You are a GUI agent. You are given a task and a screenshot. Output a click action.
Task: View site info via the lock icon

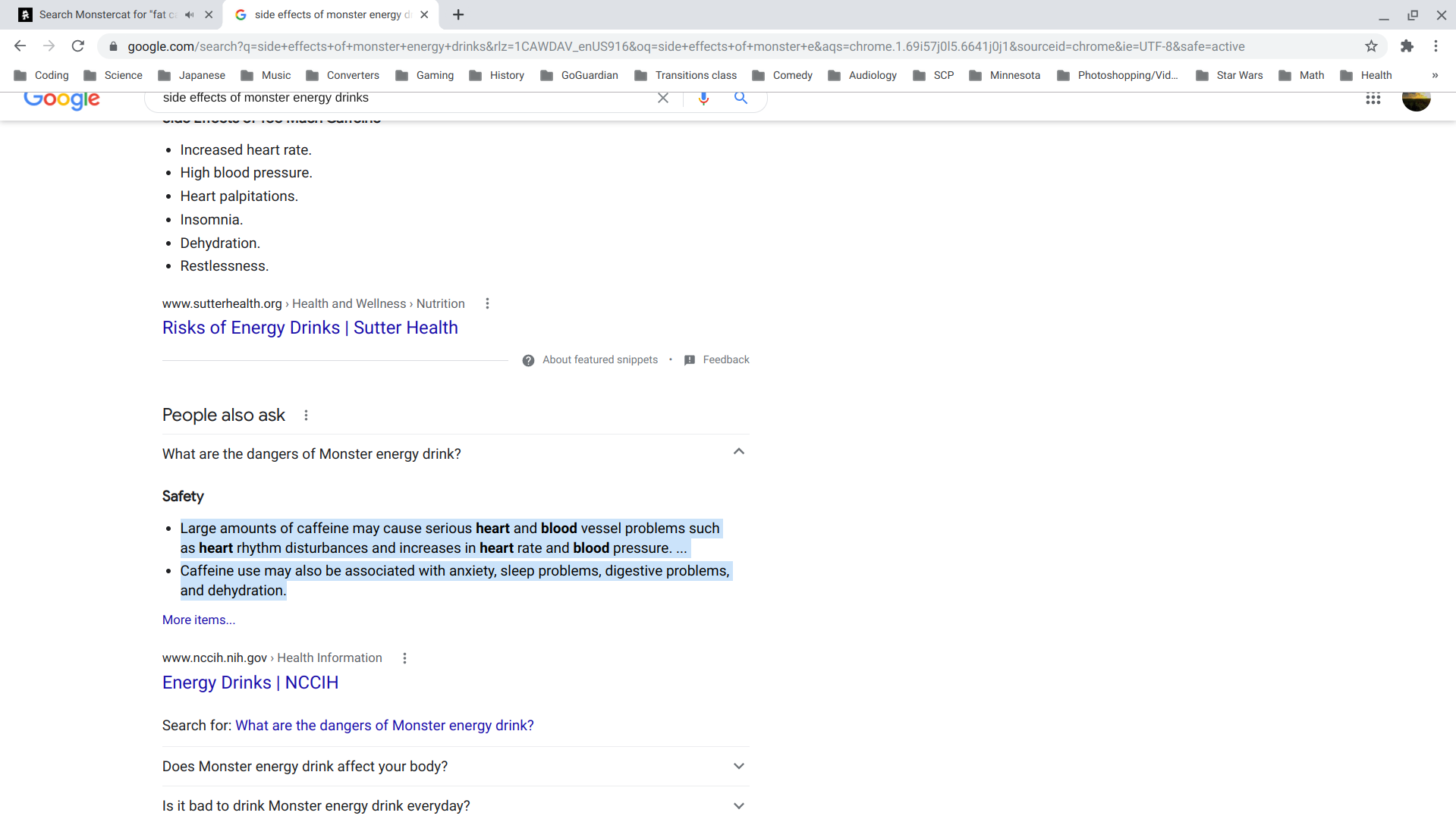[x=113, y=46]
